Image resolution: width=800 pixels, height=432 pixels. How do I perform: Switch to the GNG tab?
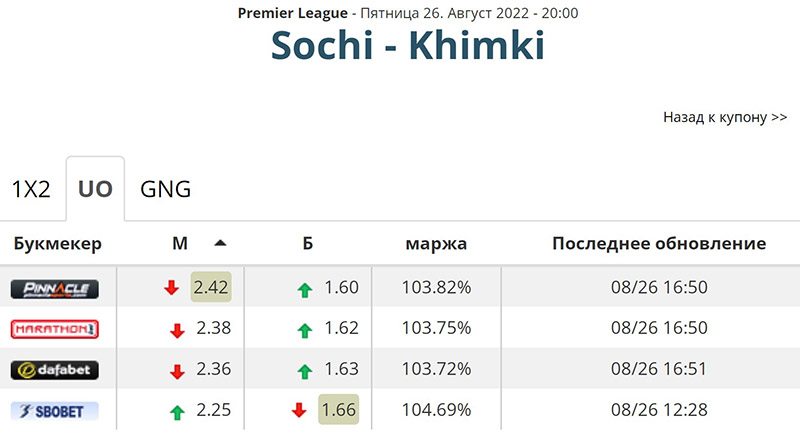coord(165,189)
